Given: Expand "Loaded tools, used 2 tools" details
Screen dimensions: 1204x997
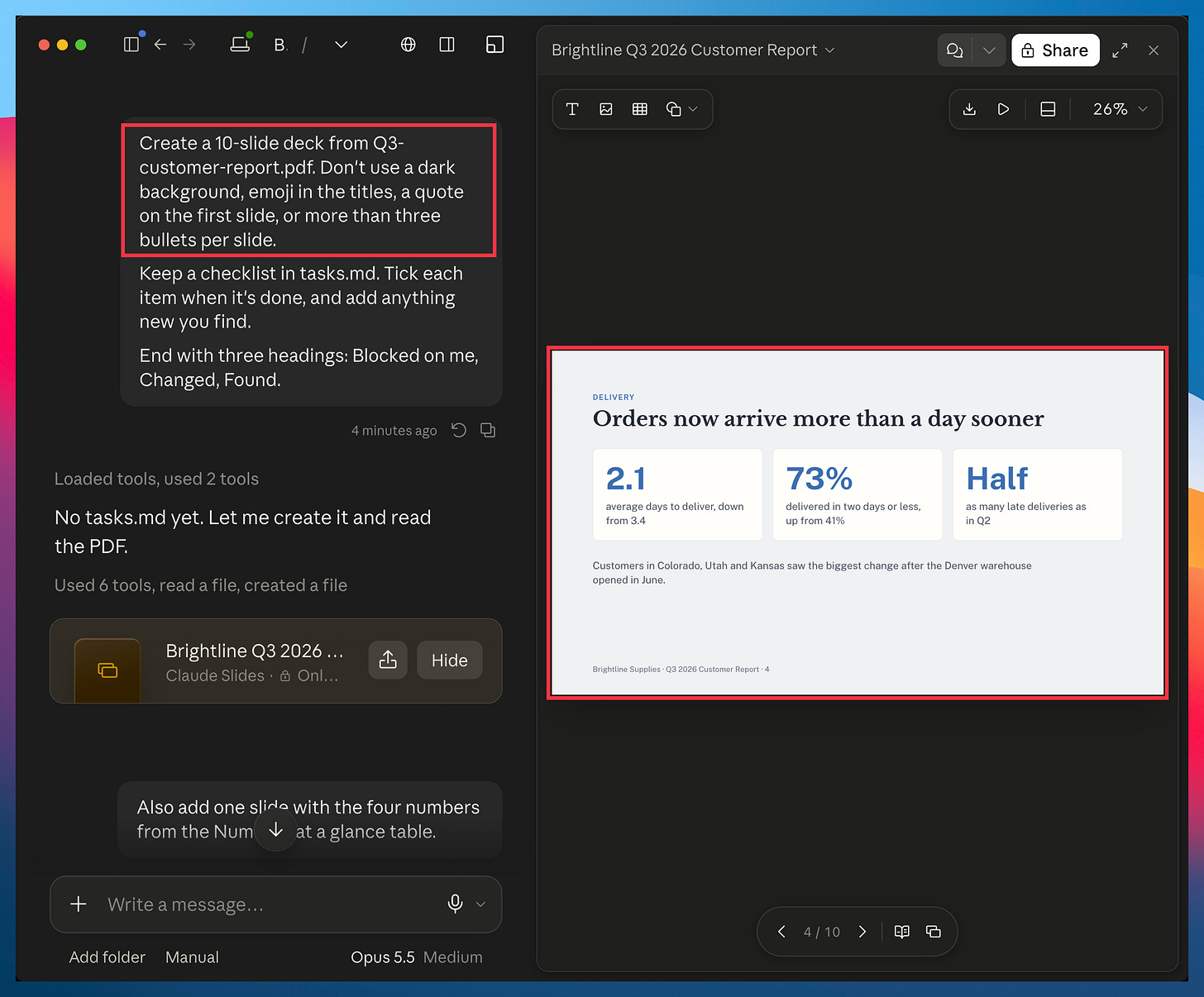Looking at the screenshot, I should [156, 479].
